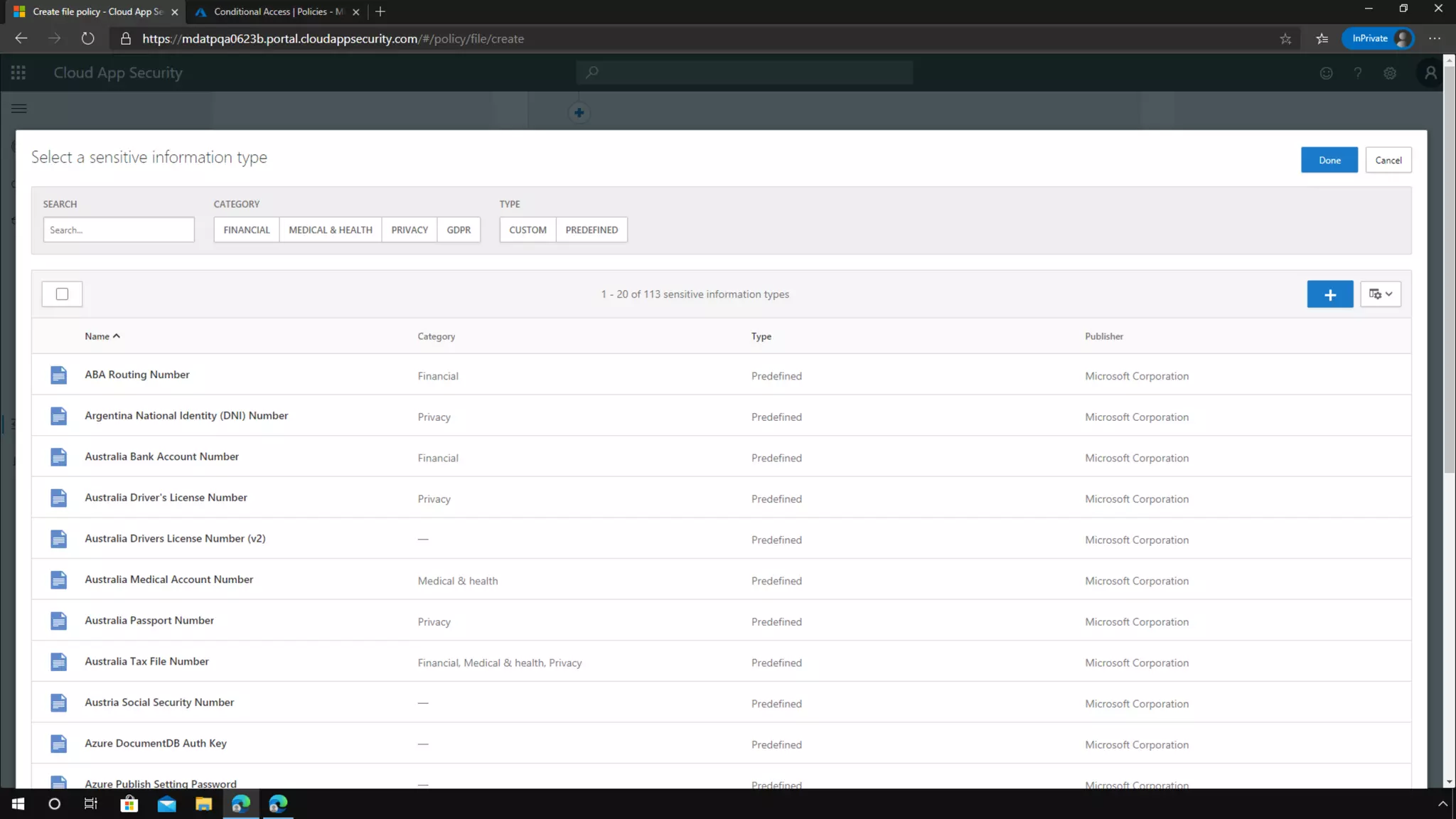Toggle the CUSTOM type filter

tap(528, 230)
